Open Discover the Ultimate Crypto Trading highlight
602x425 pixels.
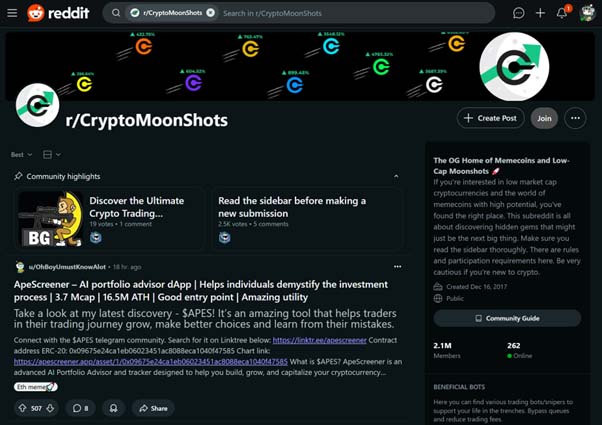click(x=136, y=207)
